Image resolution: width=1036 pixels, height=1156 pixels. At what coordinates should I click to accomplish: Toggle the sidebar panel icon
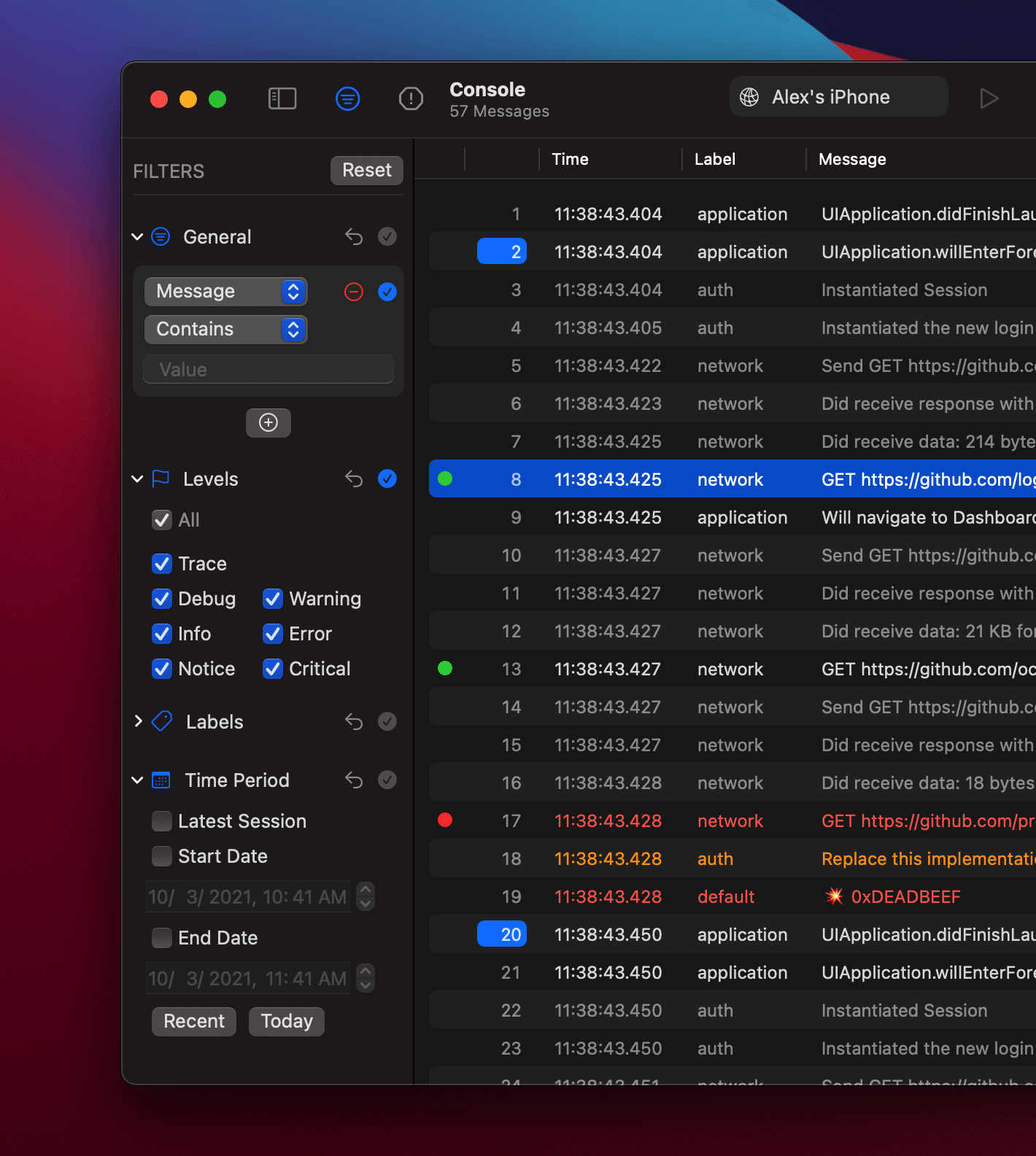(x=282, y=98)
